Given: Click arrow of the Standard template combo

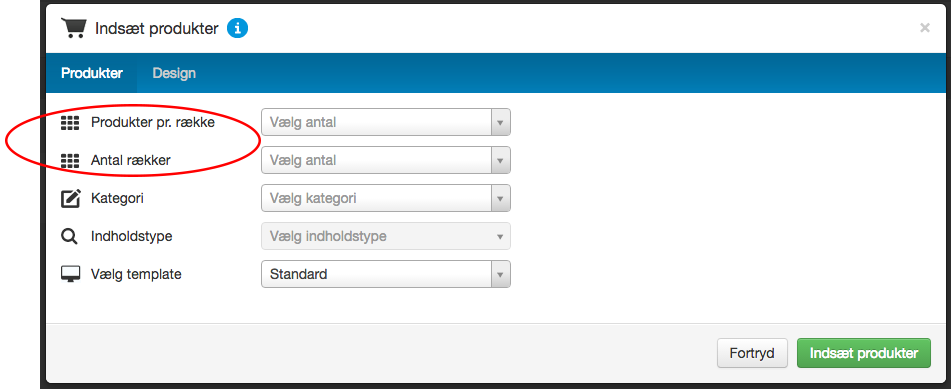Looking at the screenshot, I should (500, 274).
